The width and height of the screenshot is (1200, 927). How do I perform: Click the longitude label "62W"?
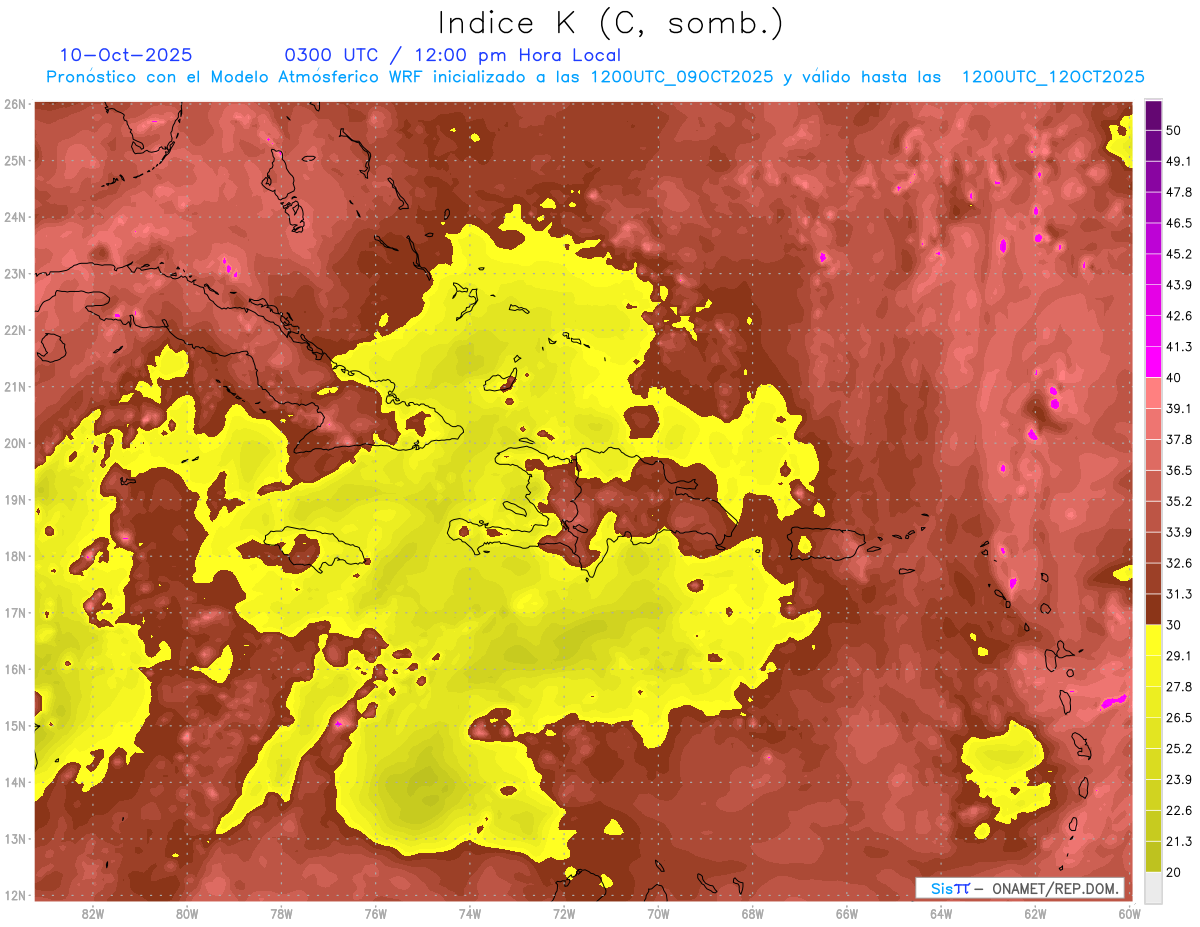point(1035,914)
